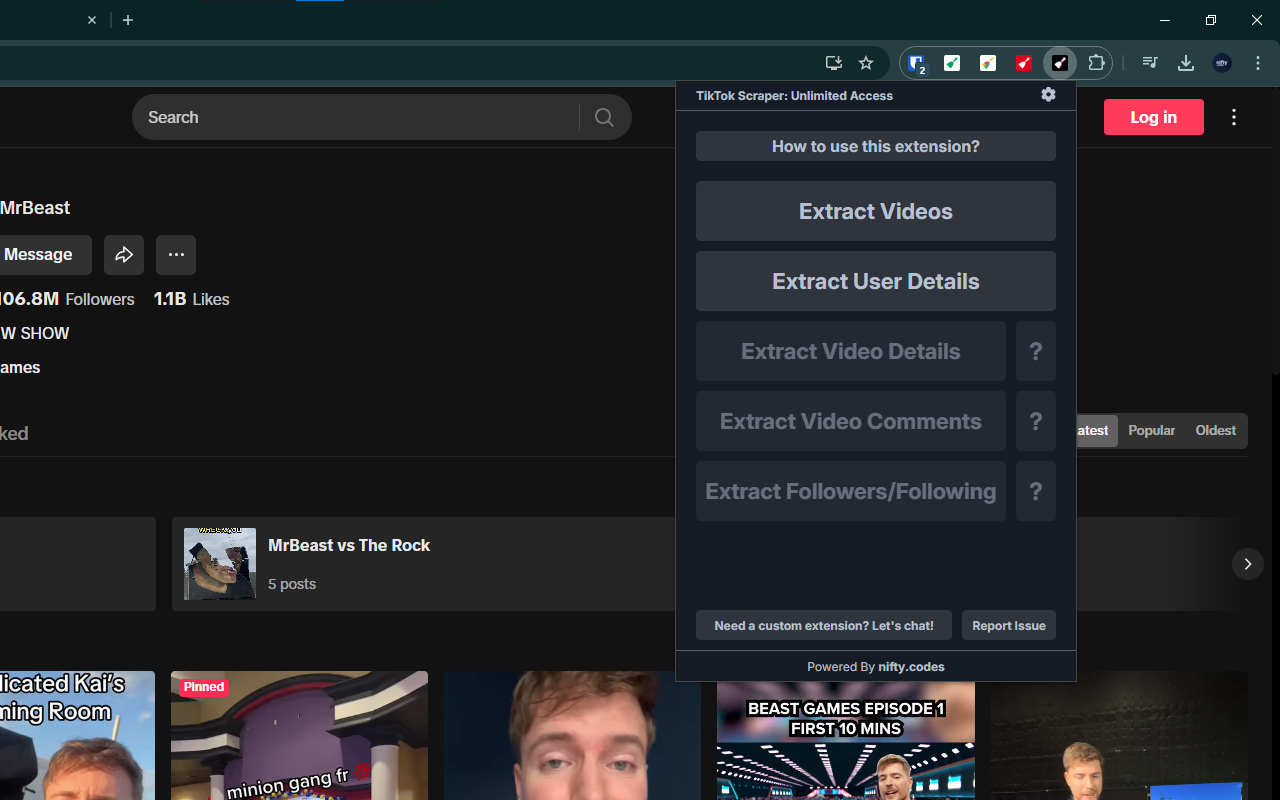Click the Message button
Image resolution: width=1280 pixels, height=800 pixels.
(44, 255)
